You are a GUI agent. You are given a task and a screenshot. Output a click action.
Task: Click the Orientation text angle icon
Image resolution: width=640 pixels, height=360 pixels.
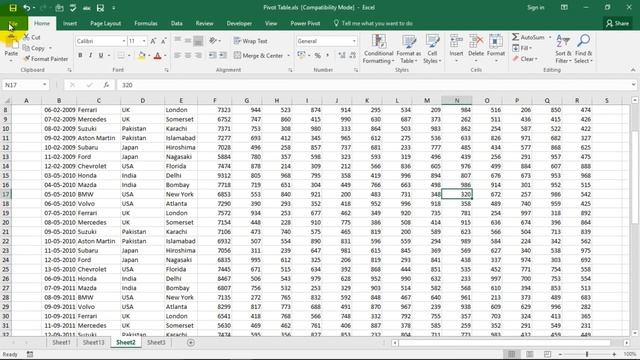[213, 41]
